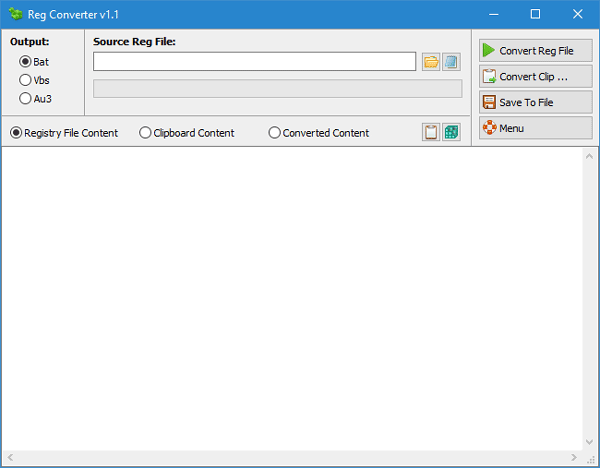
Task: Show Registry File Content view
Action: point(64,133)
